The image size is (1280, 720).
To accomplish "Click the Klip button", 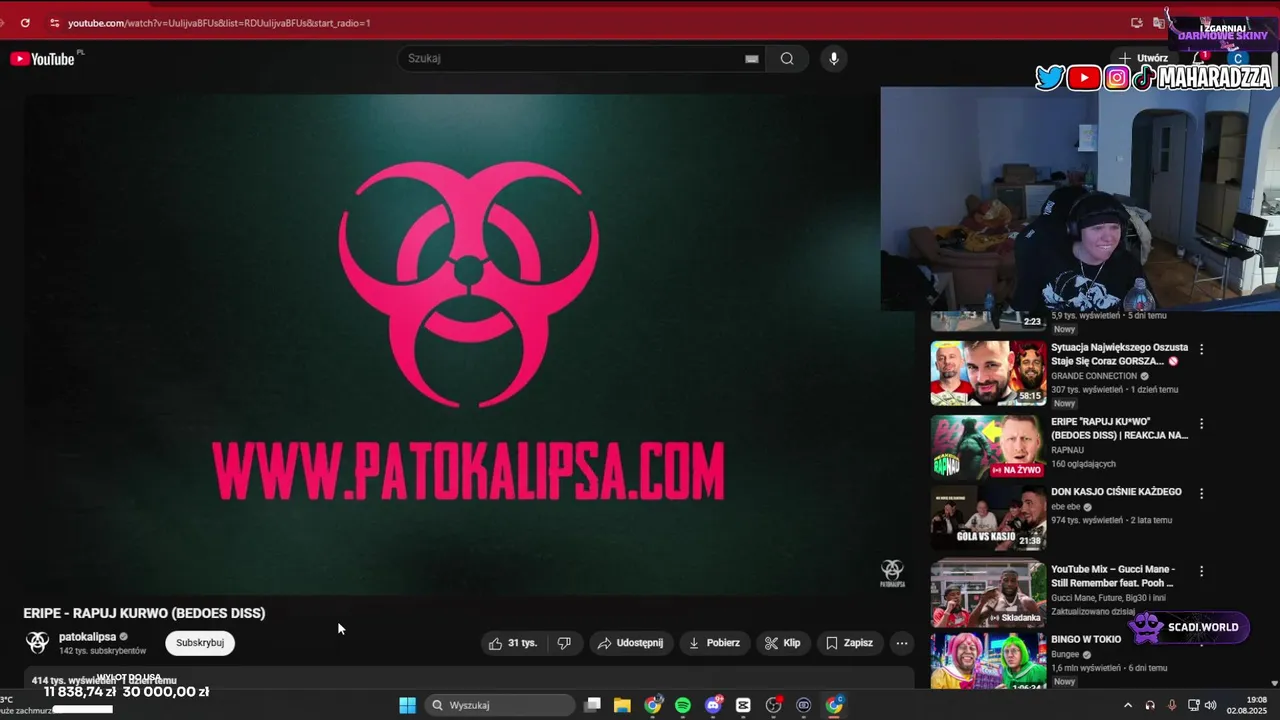I will point(783,643).
